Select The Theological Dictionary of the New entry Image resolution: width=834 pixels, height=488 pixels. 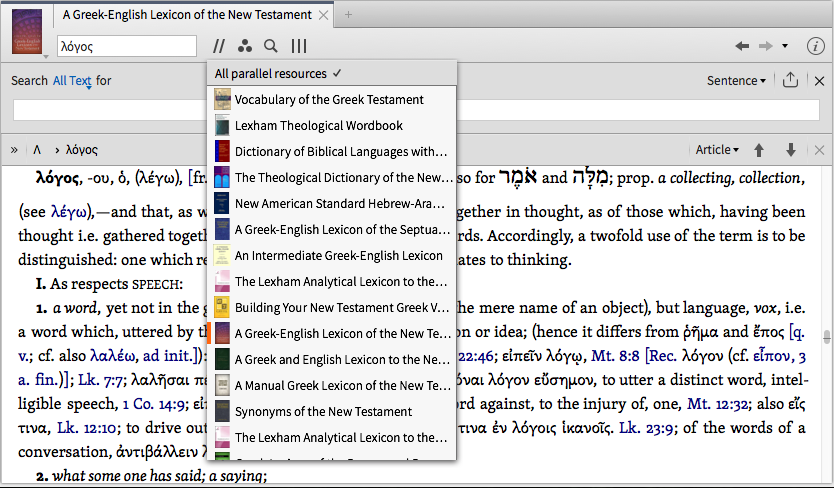[x=331, y=178]
